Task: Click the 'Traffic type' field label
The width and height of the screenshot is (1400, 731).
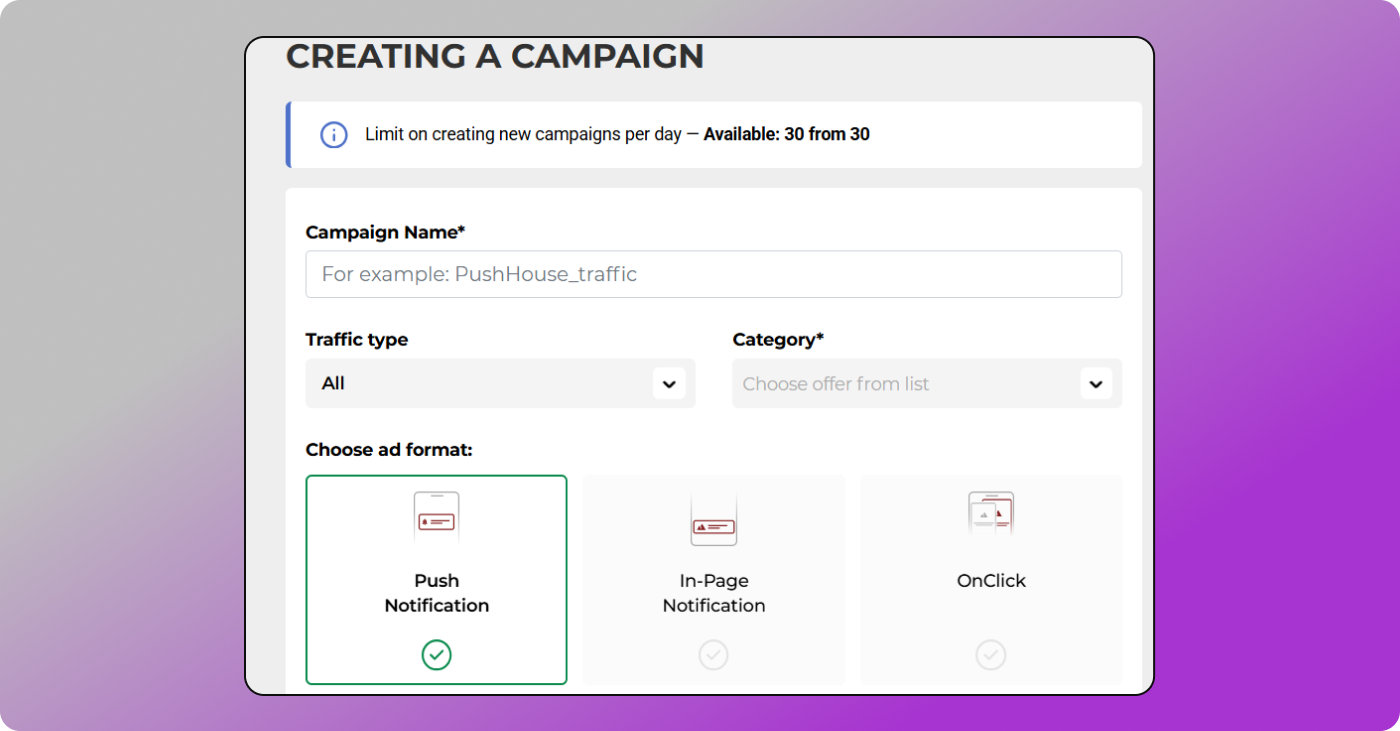Action: click(x=356, y=340)
